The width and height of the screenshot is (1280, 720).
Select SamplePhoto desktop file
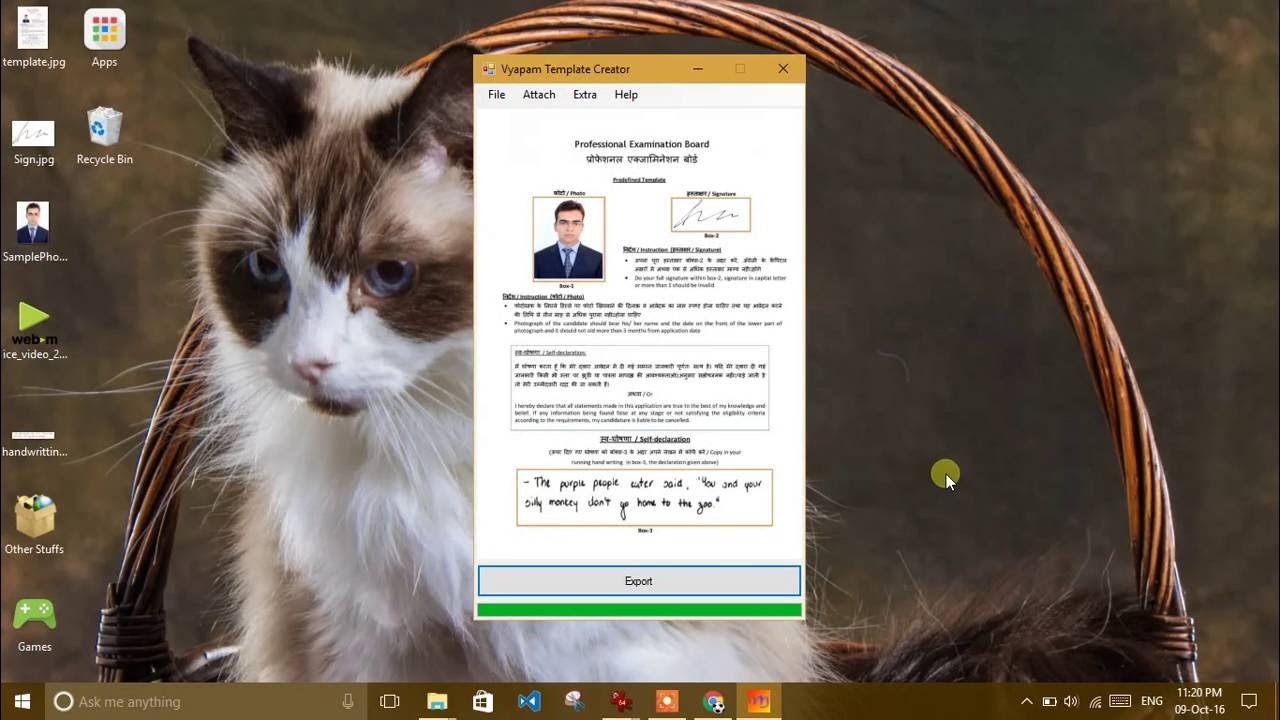coord(34,232)
